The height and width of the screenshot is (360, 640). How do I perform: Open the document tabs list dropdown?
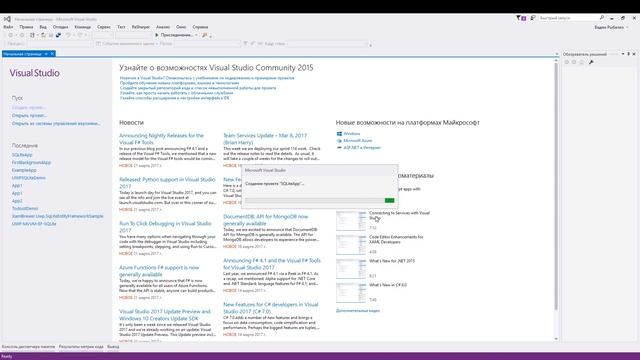(556, 54)
